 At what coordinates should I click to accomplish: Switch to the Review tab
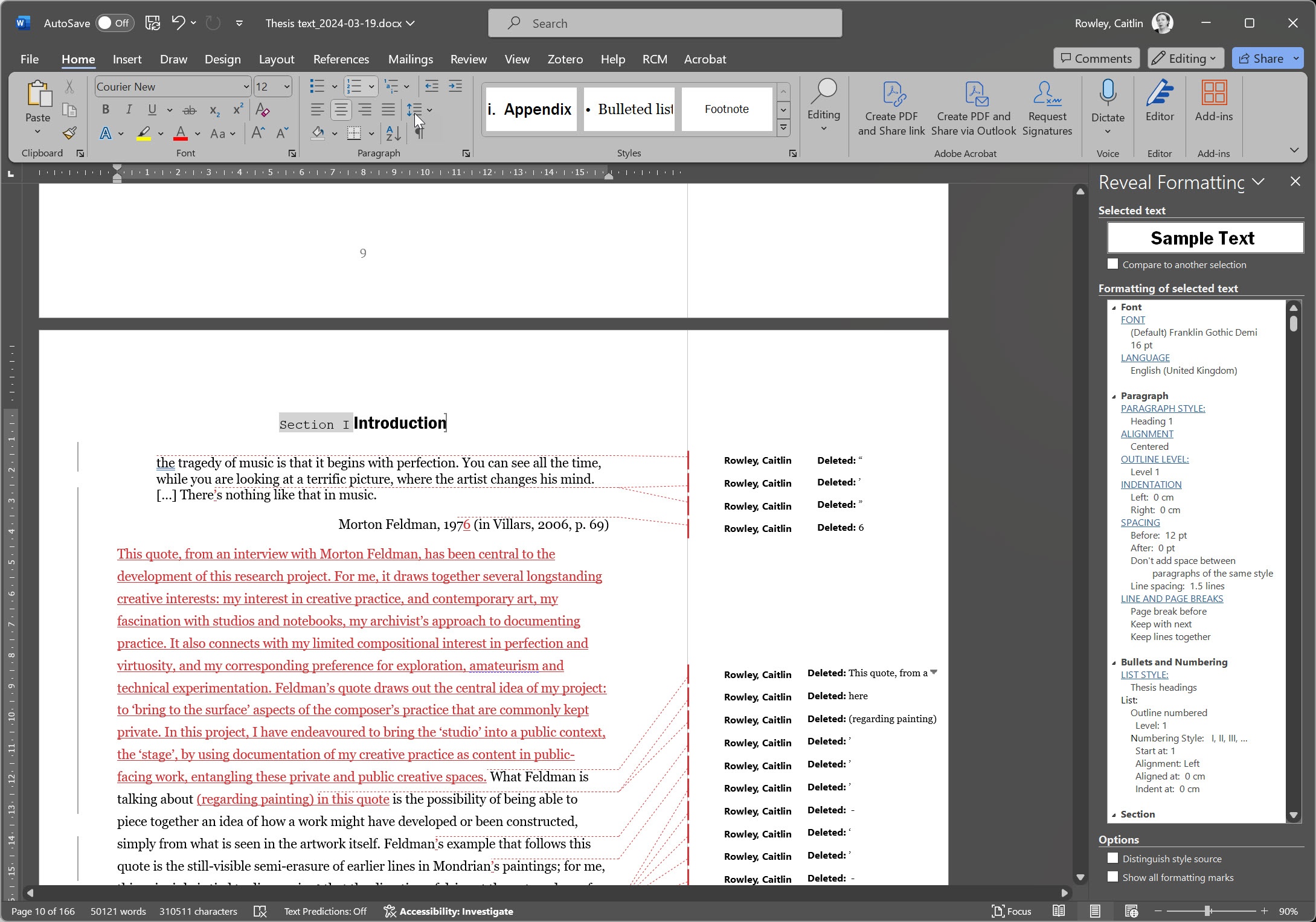pos(469,59)
